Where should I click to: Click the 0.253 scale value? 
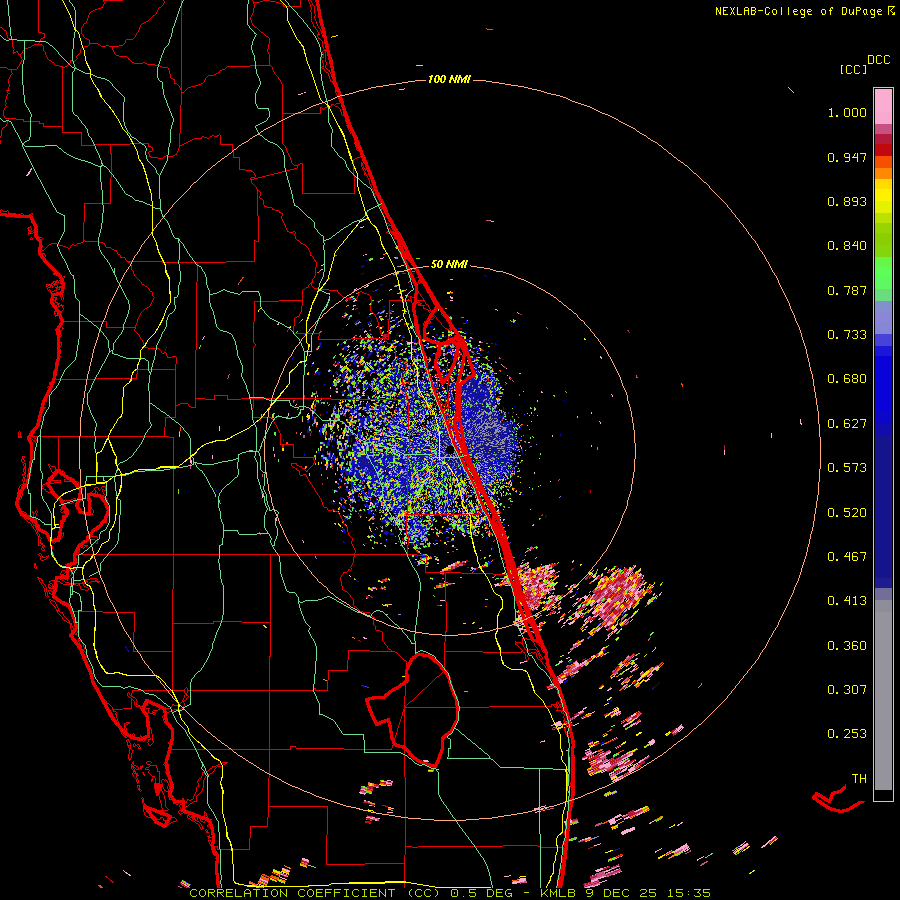pos(847,734)
